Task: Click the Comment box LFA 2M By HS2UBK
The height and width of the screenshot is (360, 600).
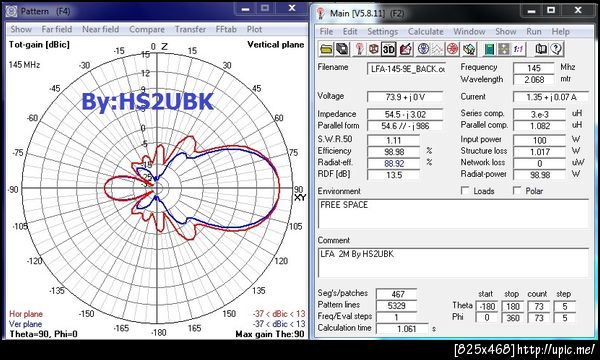Action: [x=453, y=263]
